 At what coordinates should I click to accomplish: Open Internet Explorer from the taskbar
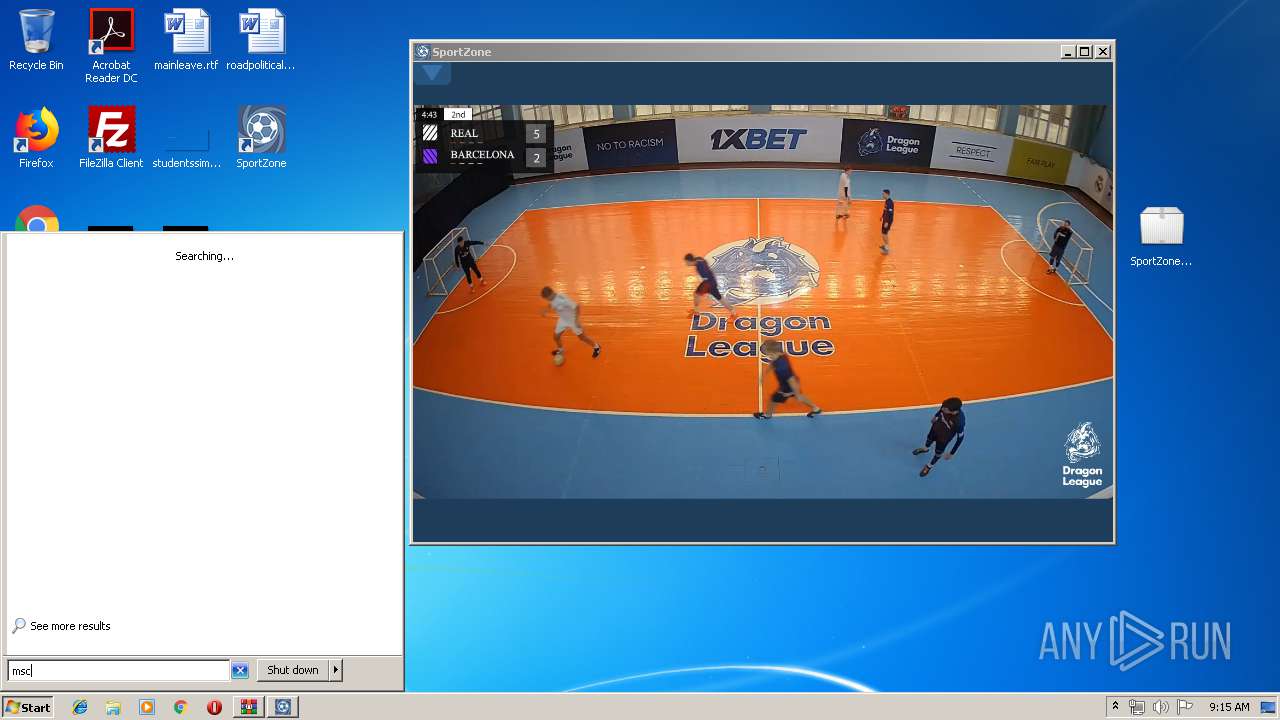(x=80, y=707)
